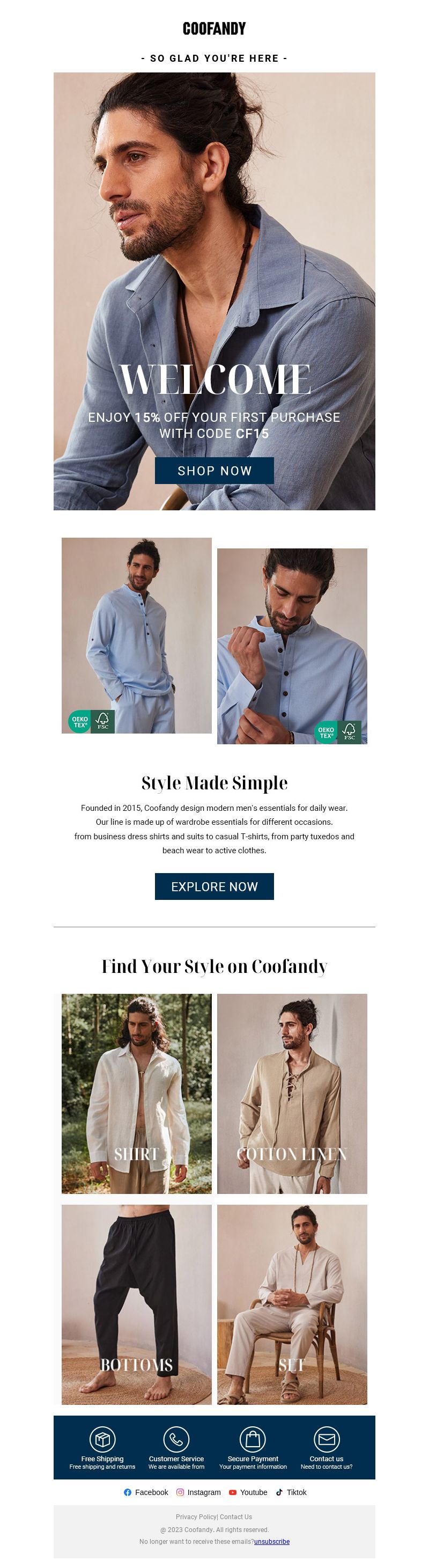Screen dimensions: 429x1568
Task: Open the Instagram social link
Action: [198, 1492]
